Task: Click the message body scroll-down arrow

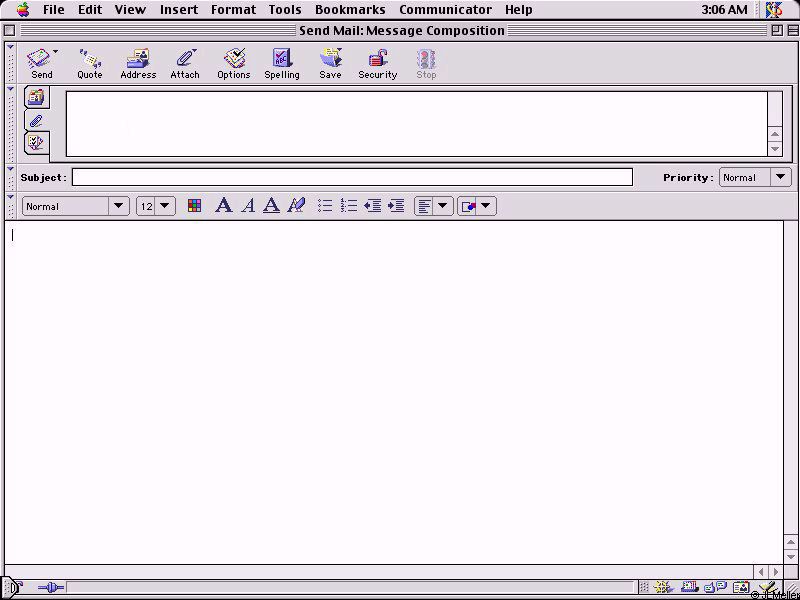Action: point(791,557)
